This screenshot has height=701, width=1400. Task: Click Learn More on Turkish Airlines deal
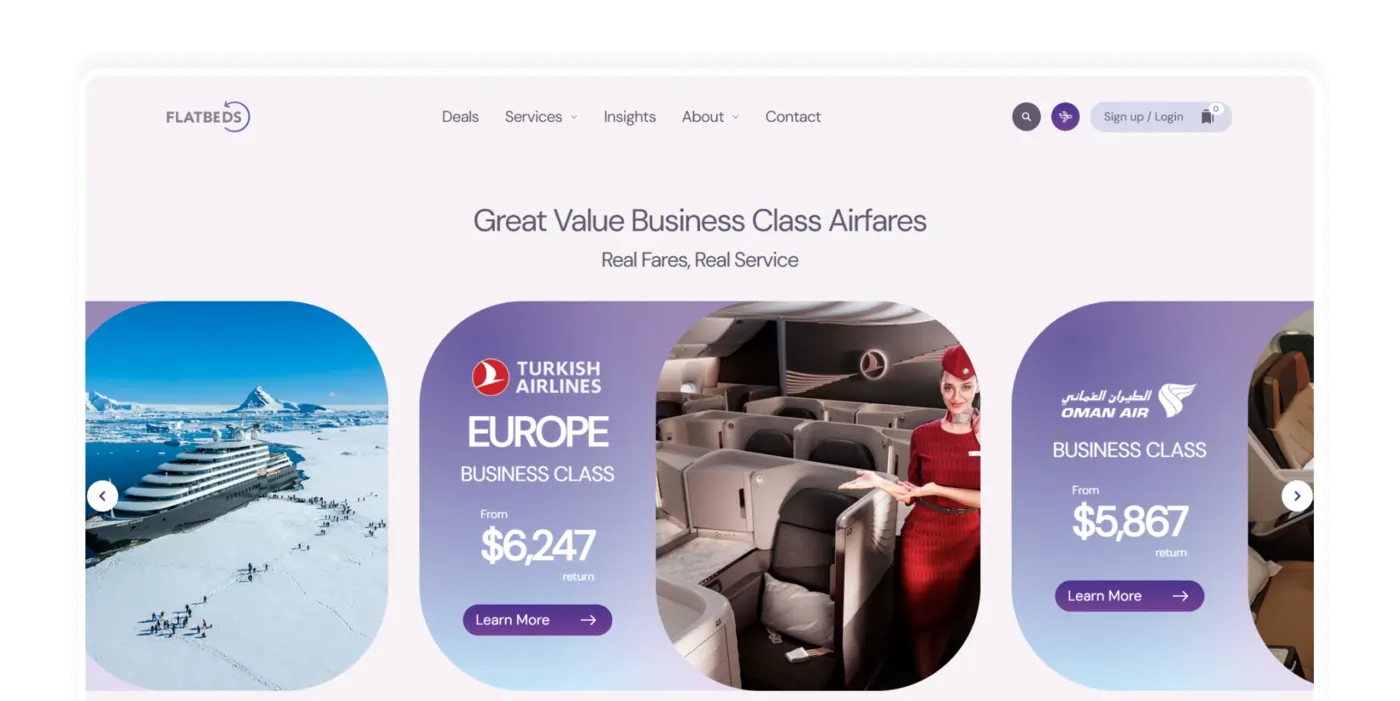(x=537, y=620)
